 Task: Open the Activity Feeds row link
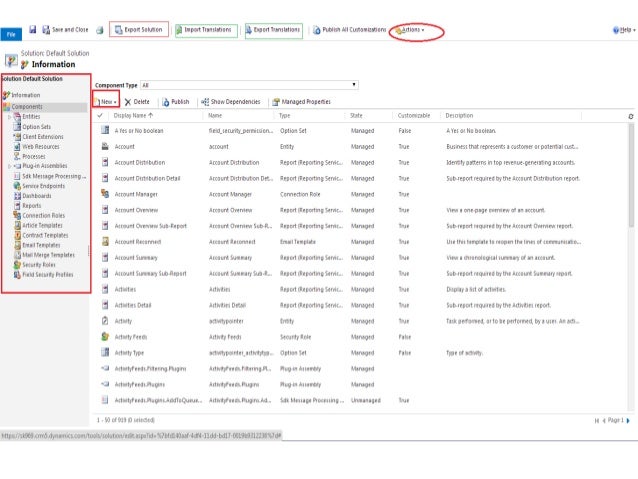(131, 337)
